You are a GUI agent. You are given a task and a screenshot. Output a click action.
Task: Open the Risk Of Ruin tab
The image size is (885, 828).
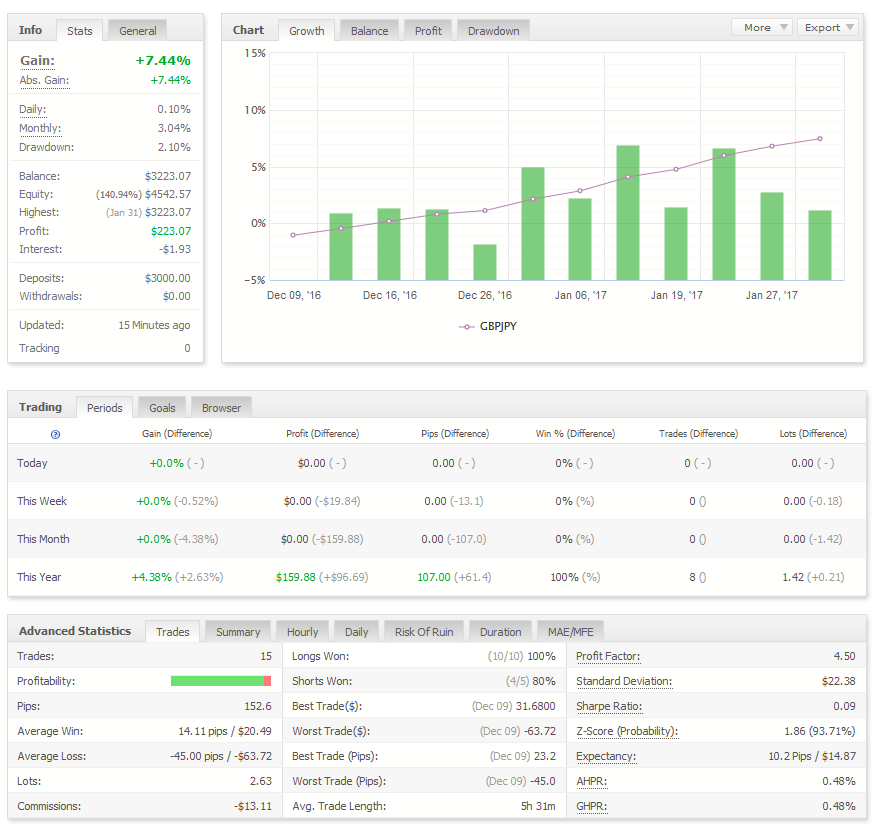[x=424, y=632]
